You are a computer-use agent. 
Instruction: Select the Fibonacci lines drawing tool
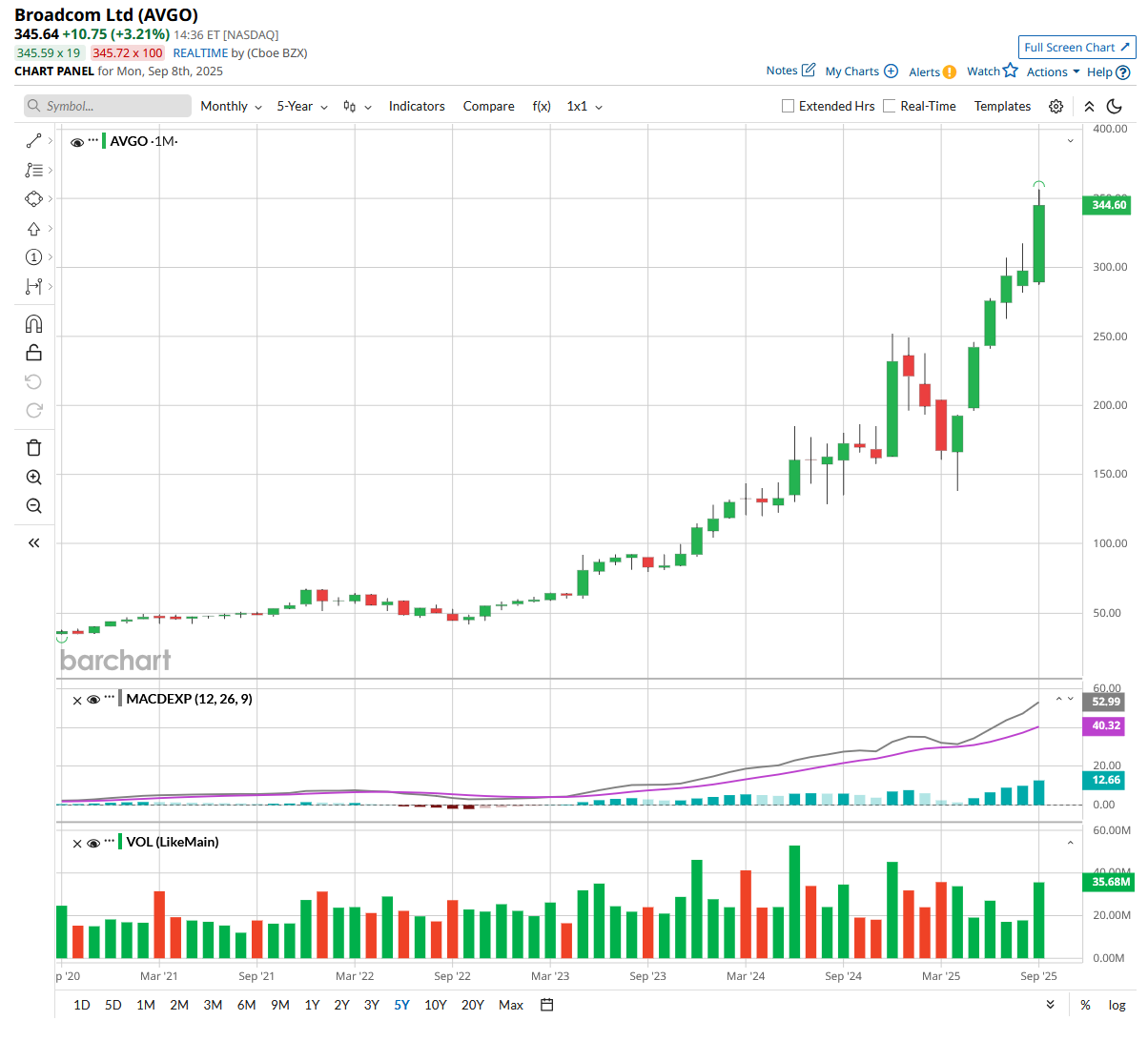33,170
